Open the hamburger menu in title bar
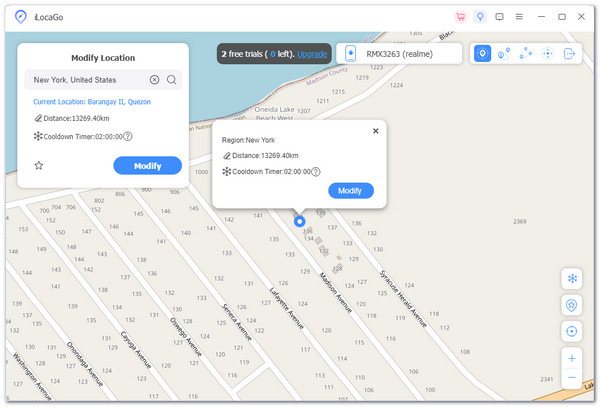The height and width of the screenshot is (407, 600). [x=519, y=17]
